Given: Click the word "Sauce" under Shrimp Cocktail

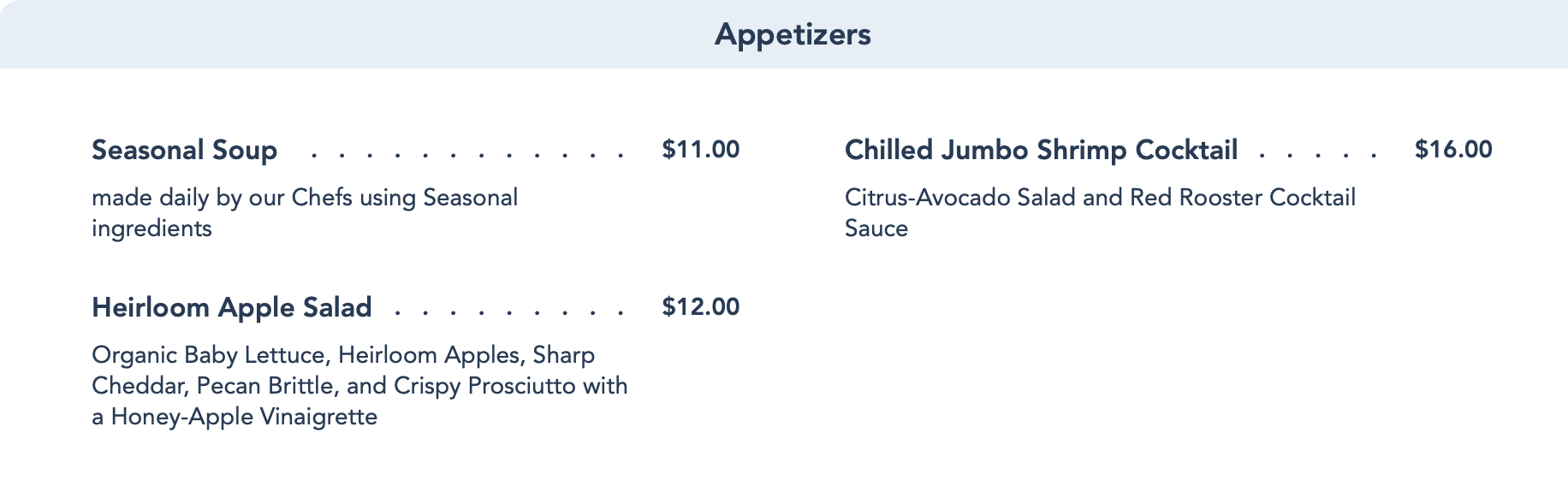Looking at the screenshot, I should [x=876, y=229].
